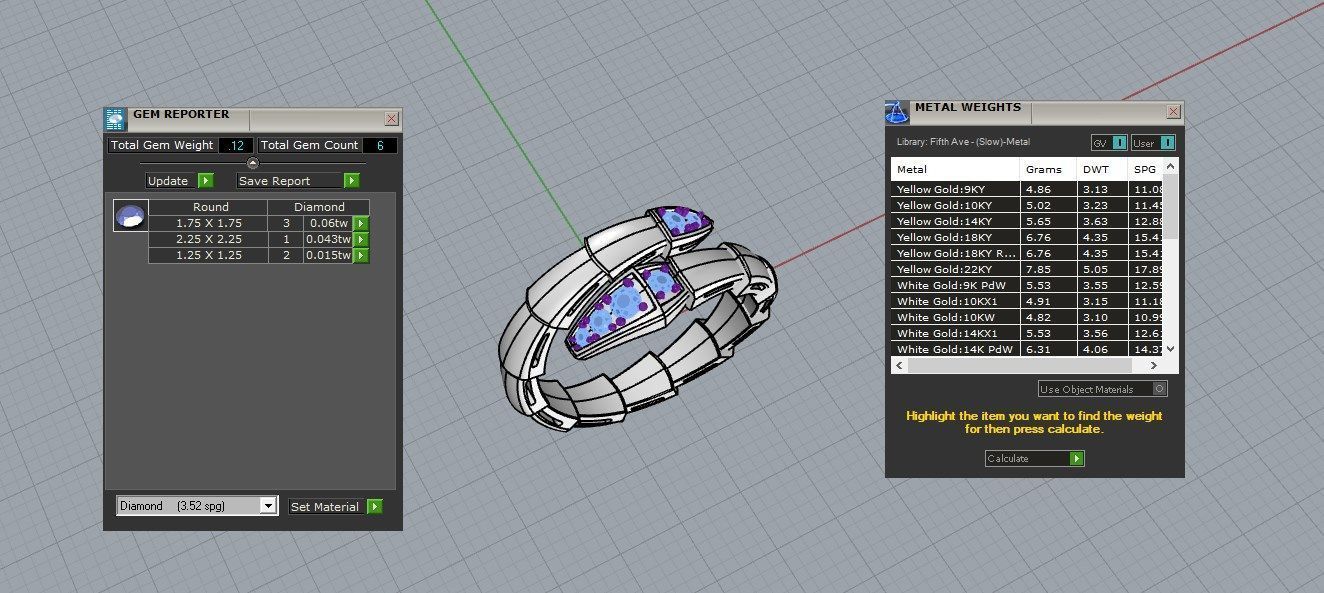This screenshot has height=593, width=1324.
Task: Click the Metal column header
Action: 955,169
